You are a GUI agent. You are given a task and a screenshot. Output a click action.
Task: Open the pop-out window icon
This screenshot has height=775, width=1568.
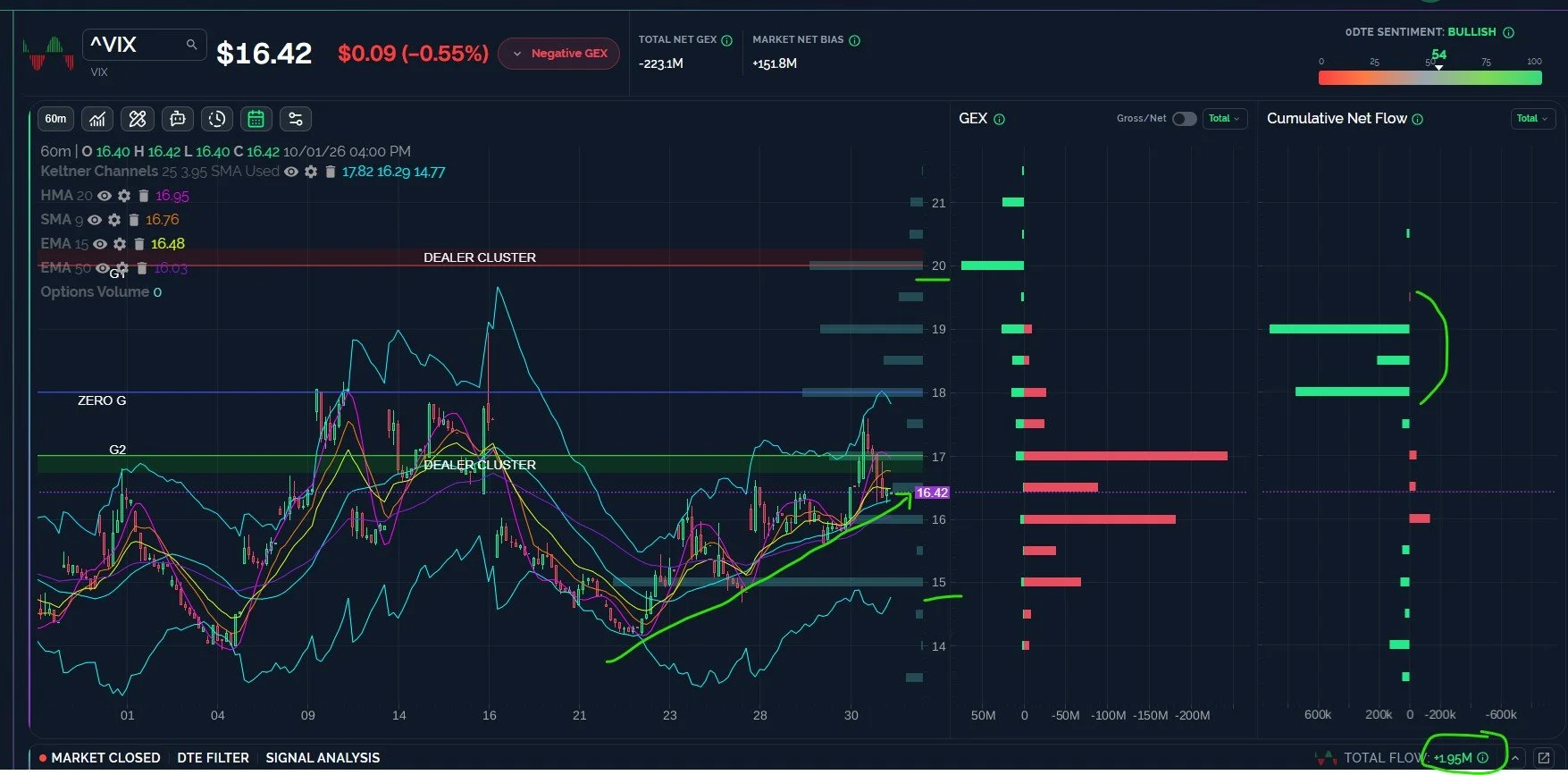1543,758
